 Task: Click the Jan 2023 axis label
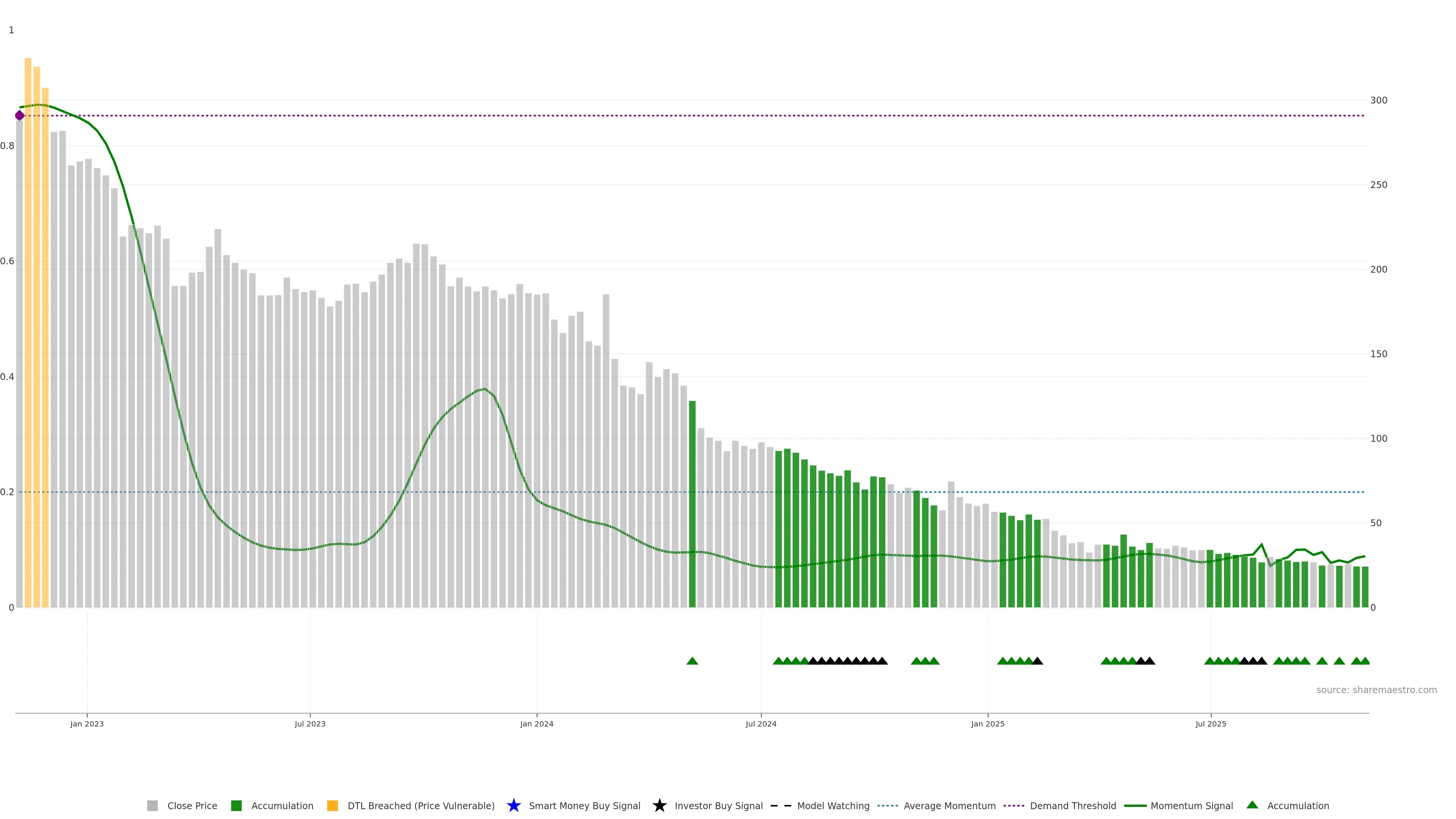(x=87, y=723)
